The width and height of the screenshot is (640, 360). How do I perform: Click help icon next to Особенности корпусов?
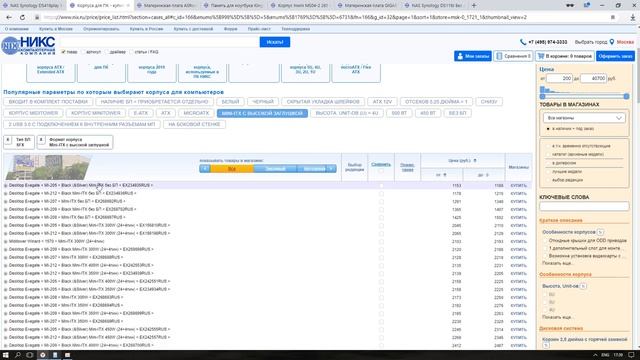(600, 232)
